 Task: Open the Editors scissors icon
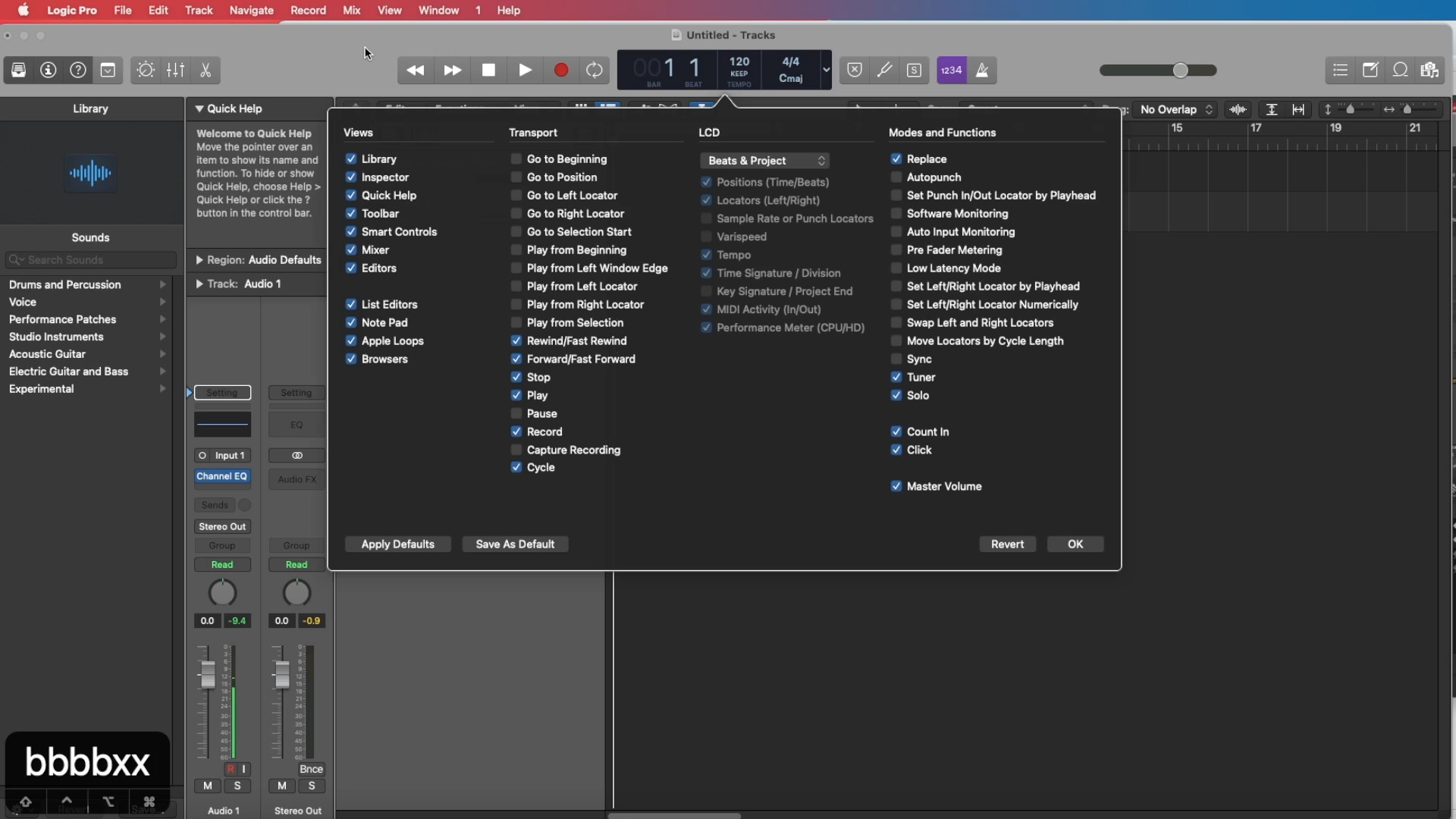tap(205, 71)
